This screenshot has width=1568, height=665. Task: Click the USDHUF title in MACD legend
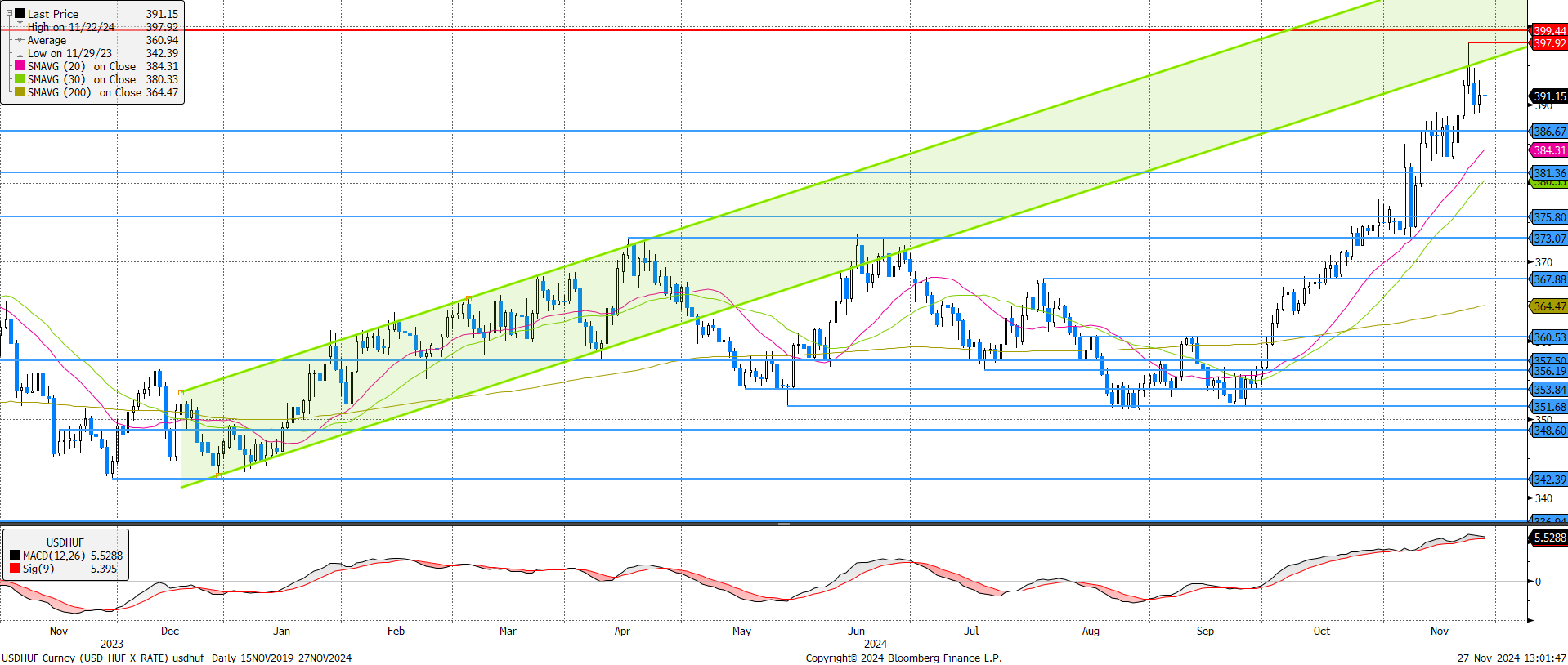[x=65, y=542]
